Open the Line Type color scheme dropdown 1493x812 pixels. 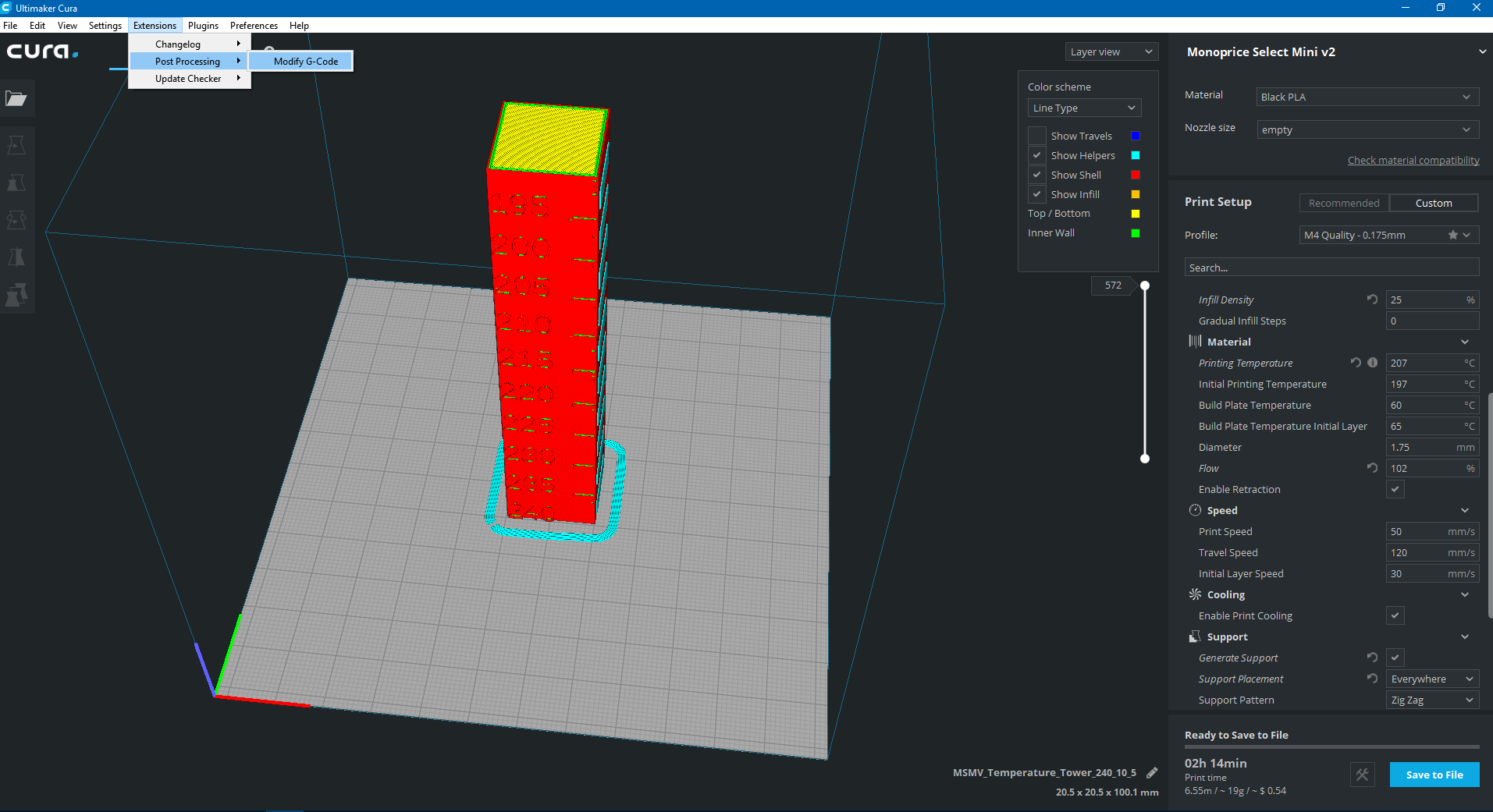1084,108
